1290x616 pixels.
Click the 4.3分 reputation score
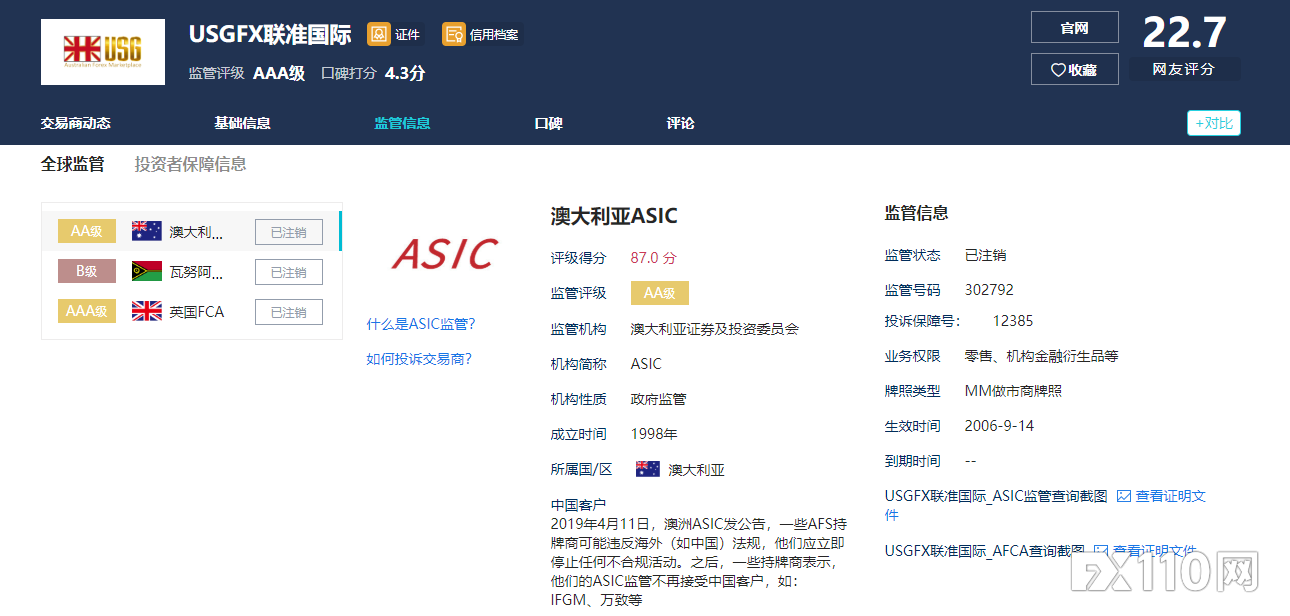click(x=405, y=73)
